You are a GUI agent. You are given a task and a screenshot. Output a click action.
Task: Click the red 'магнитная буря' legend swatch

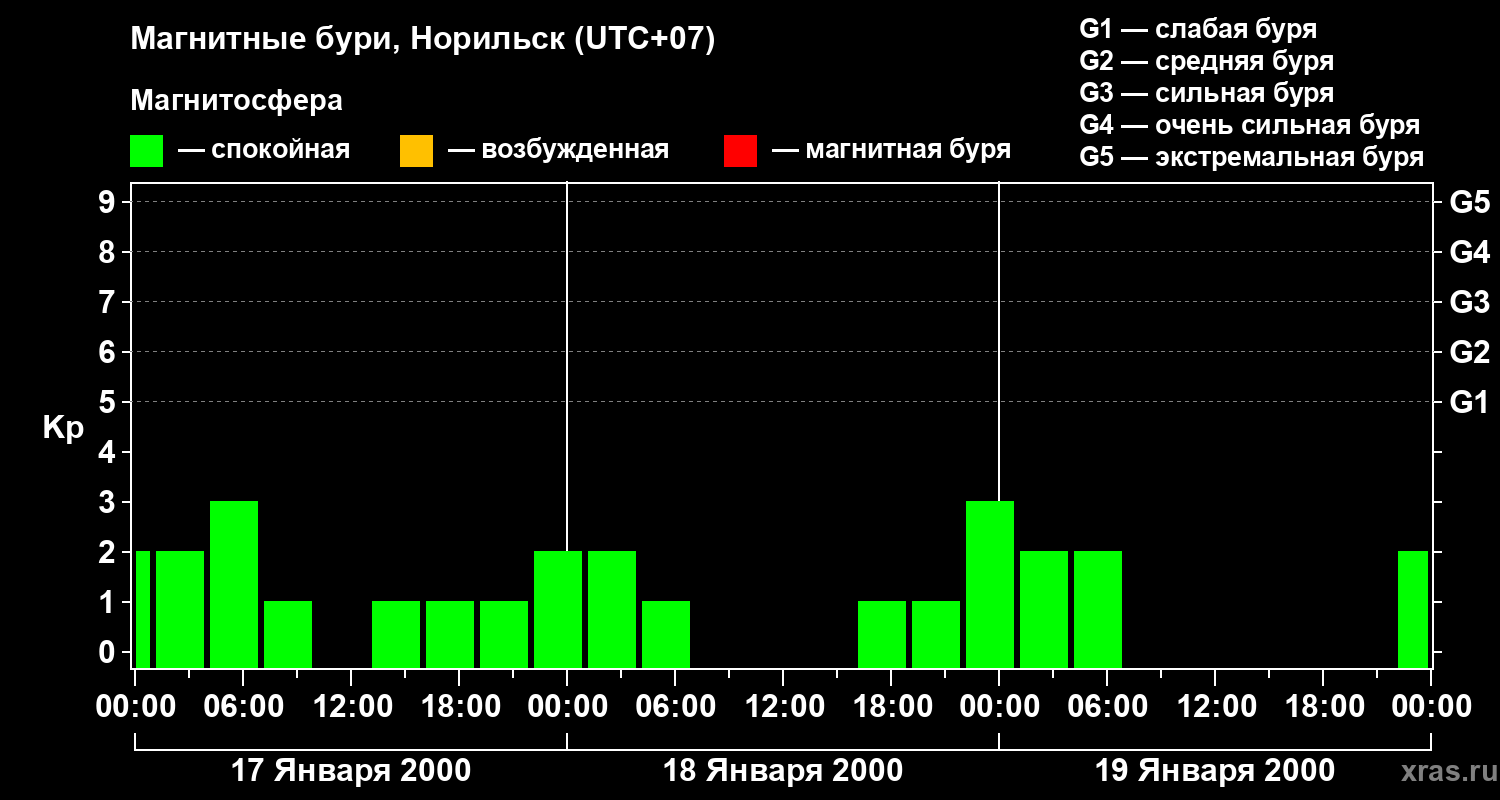coord(740,151)
